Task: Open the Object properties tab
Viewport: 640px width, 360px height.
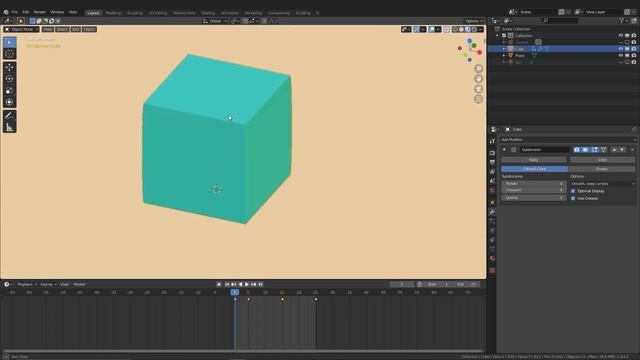Action: click(492, 202)
